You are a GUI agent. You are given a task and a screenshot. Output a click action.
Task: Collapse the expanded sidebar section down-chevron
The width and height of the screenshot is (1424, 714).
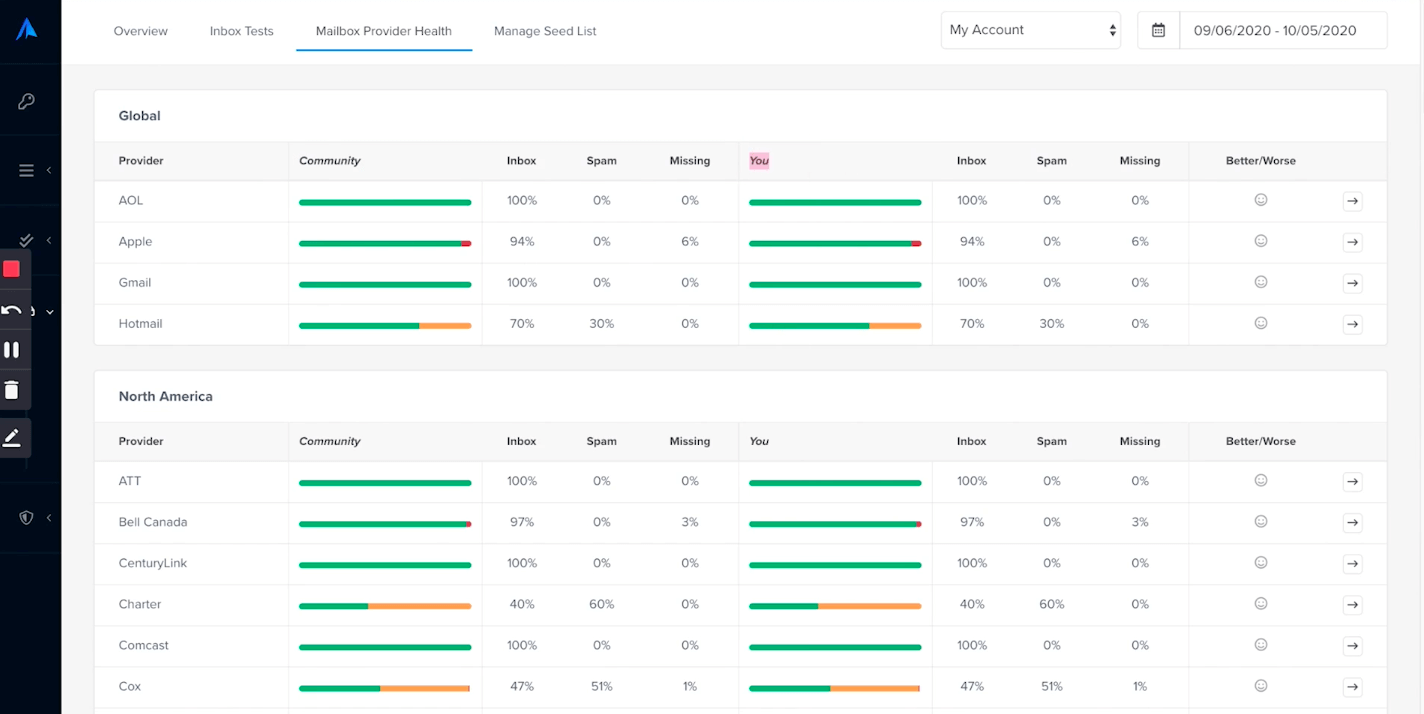coord(50,312)
